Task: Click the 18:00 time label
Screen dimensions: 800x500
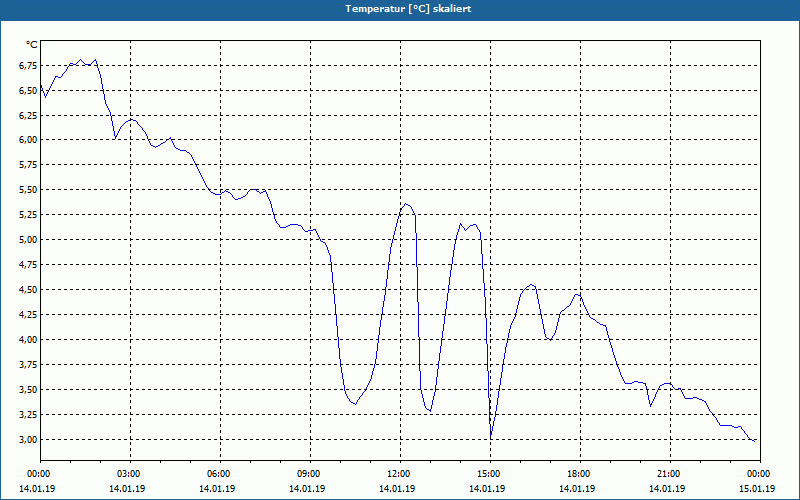Action: tap(580, 474)
